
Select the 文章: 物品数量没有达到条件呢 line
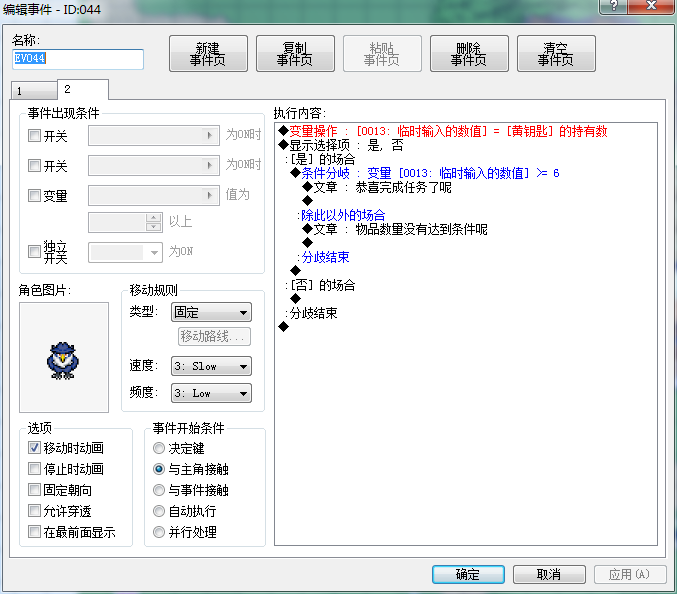point(395,229)
